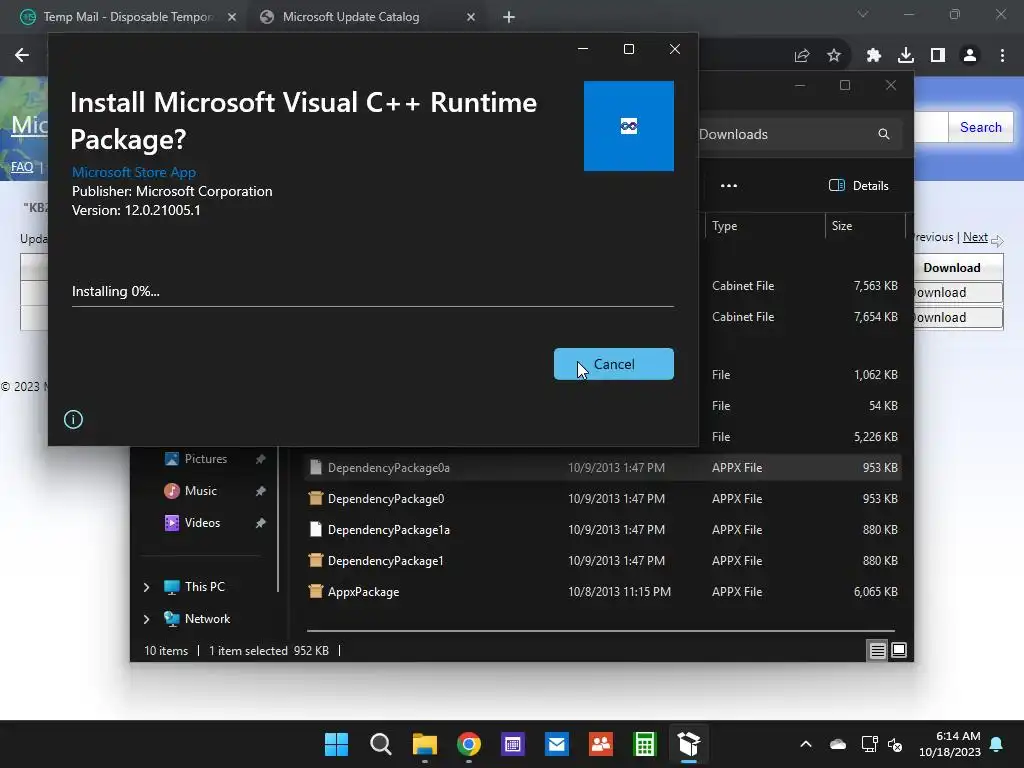The image size is (1024, 768).
Task: Close the Microsoft Update Catalog tab
Action: [x=471, y=18]
